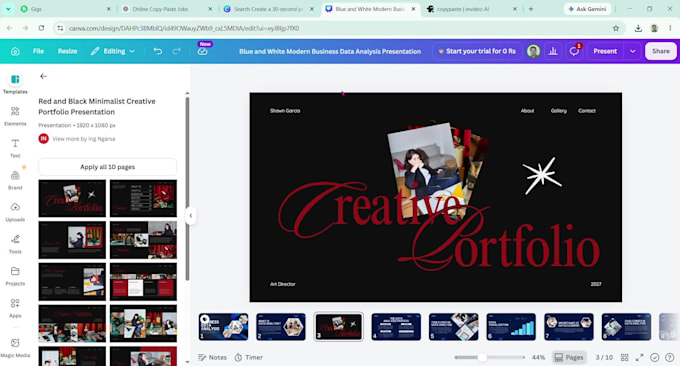Open the Brand sidebar panel

coord(15,180)
